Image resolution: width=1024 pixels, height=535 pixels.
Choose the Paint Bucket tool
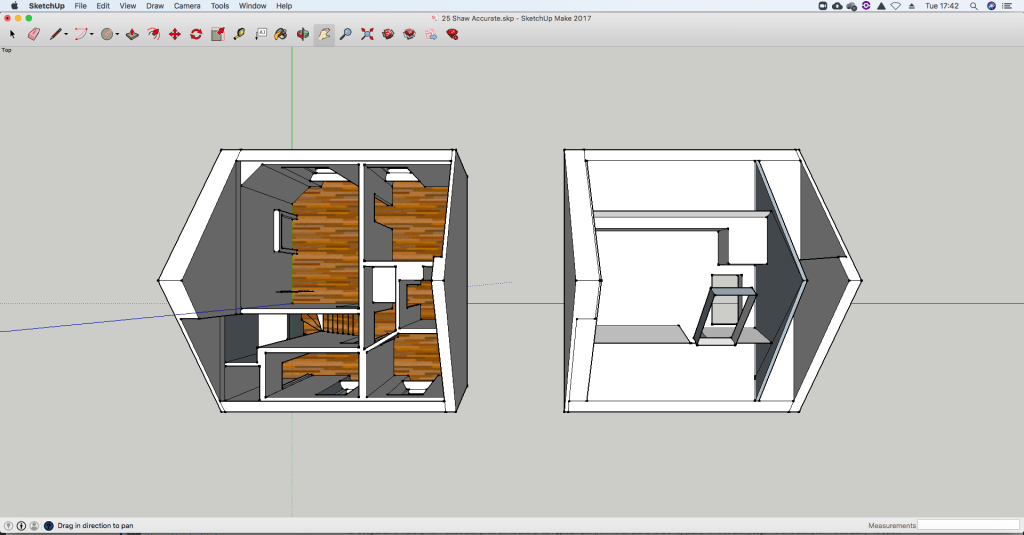281,34
